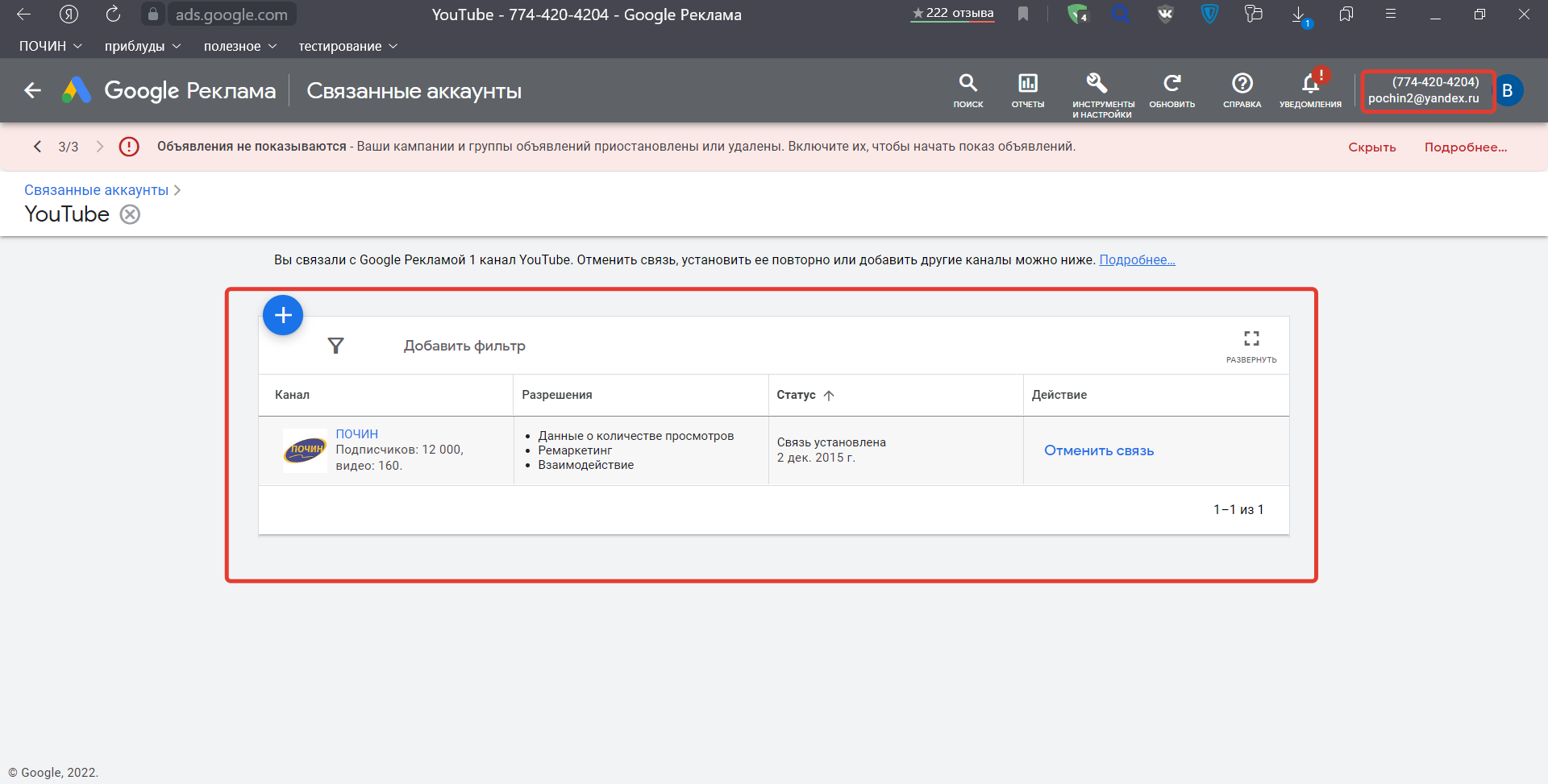1548x784 pixels.
Task: Open the ПОЧИН channel link
Action: (x=356, y=433)
